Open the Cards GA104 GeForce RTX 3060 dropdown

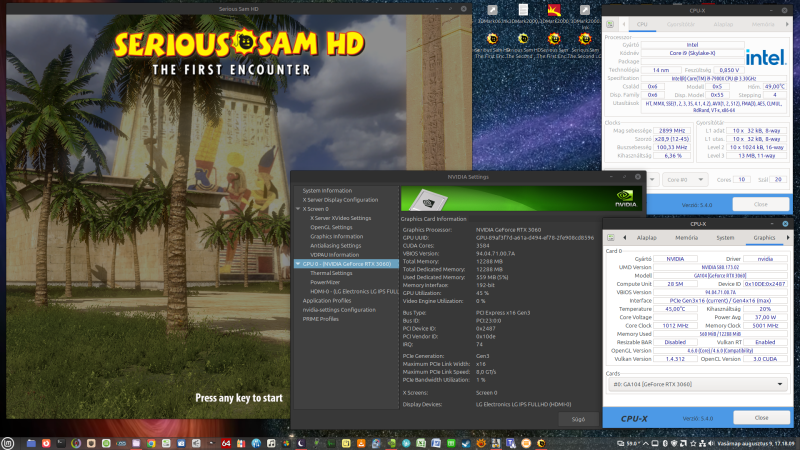pyautogui.click(x=697, y=384)
